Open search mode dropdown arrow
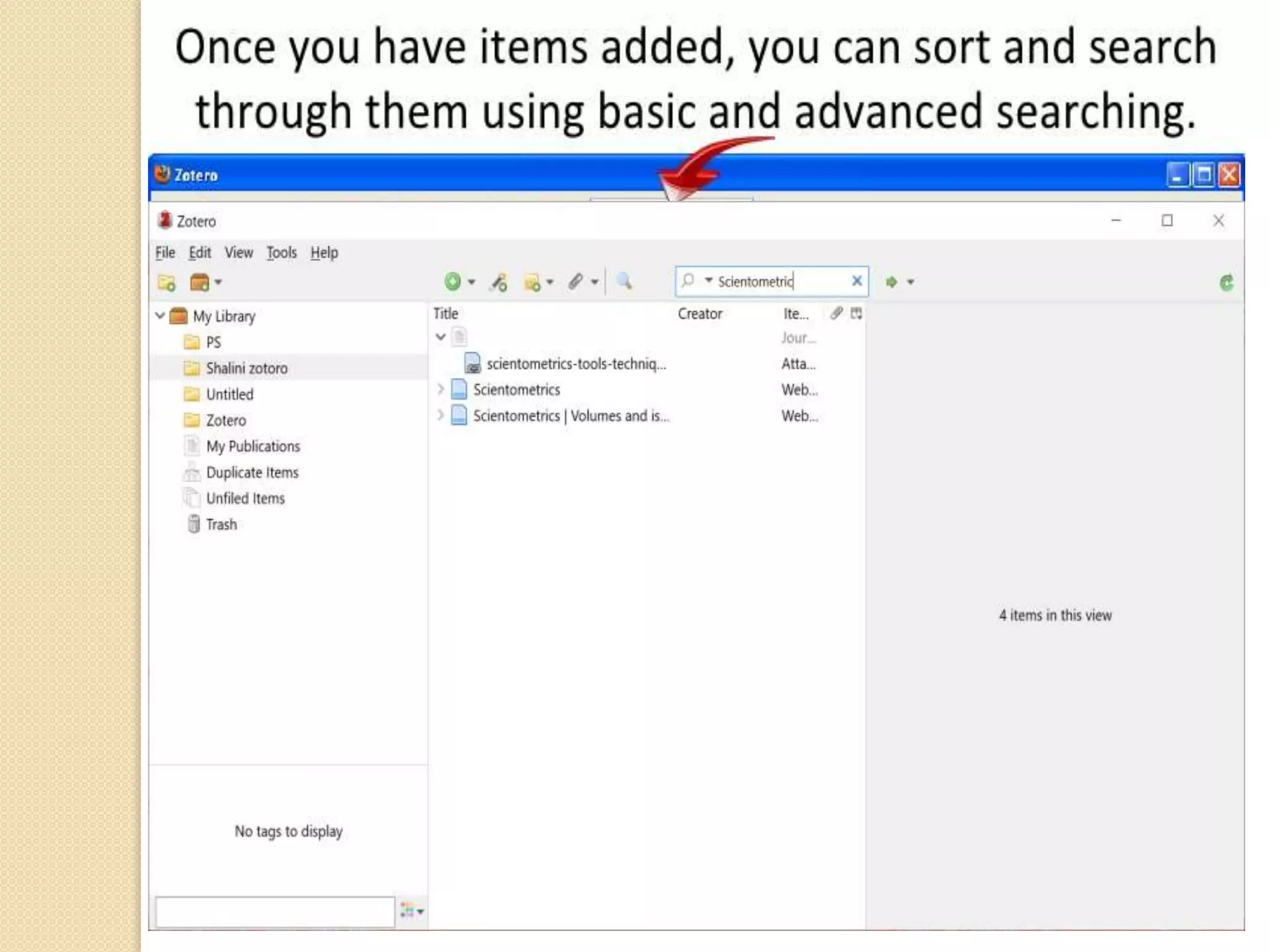The height and width of the screenshot is (952, 1270). coord(708,280)
